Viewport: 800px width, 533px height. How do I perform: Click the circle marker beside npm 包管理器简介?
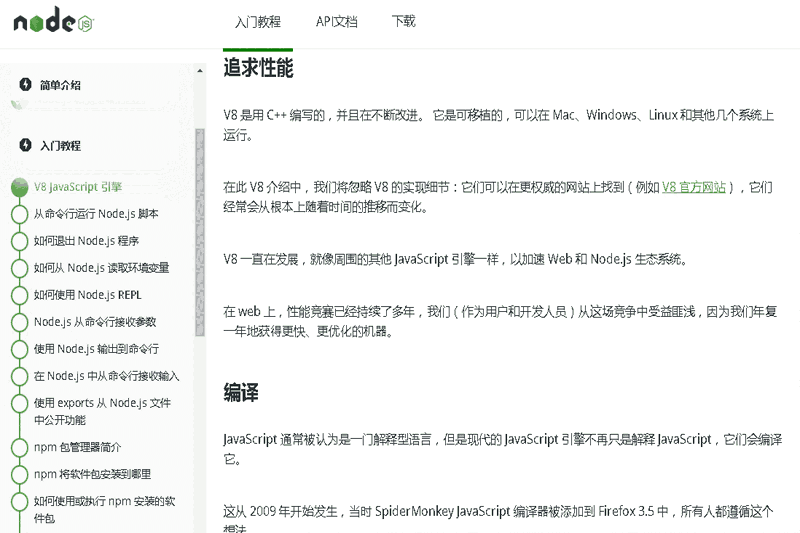18,447
